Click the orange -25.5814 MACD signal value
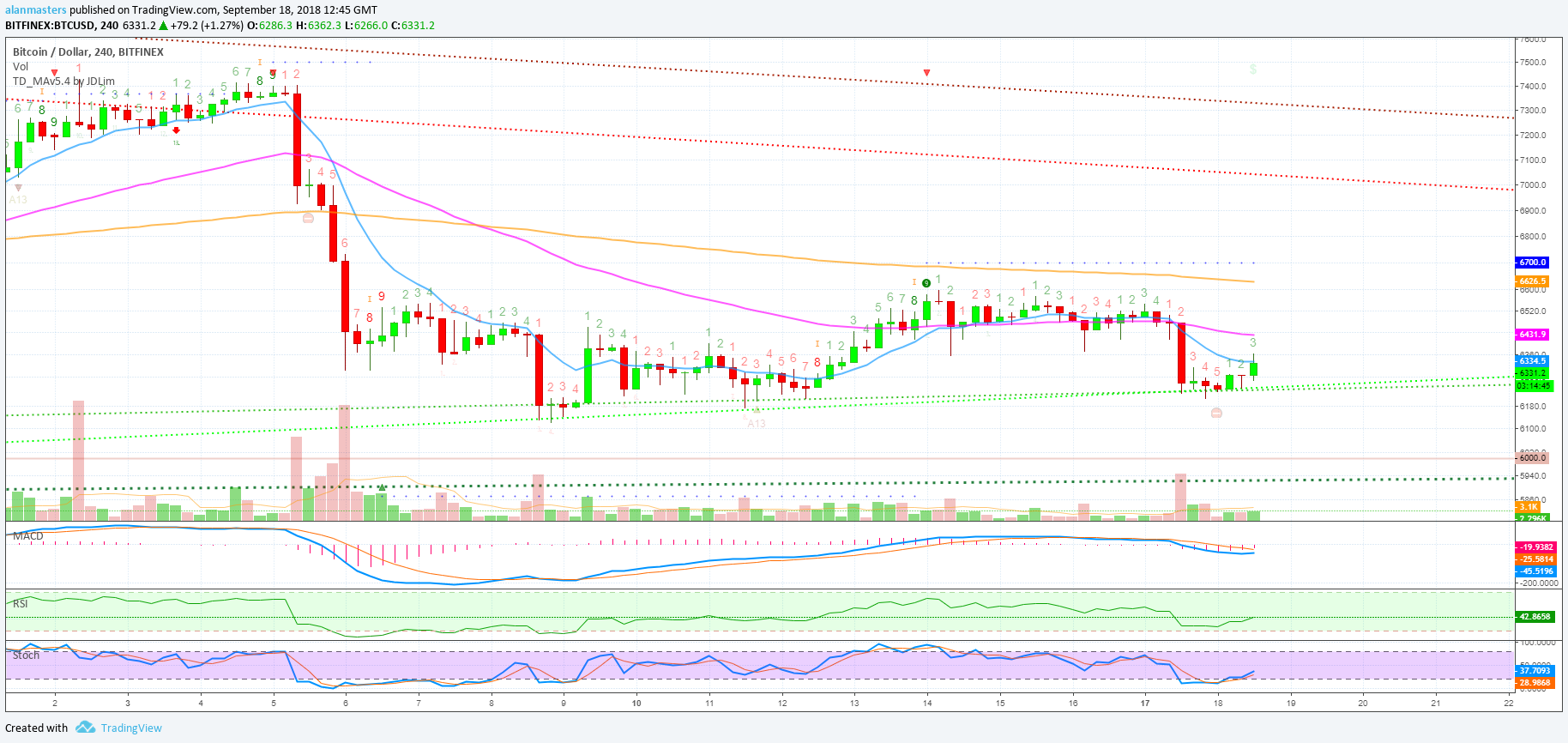 click(x=1535, y=559)
